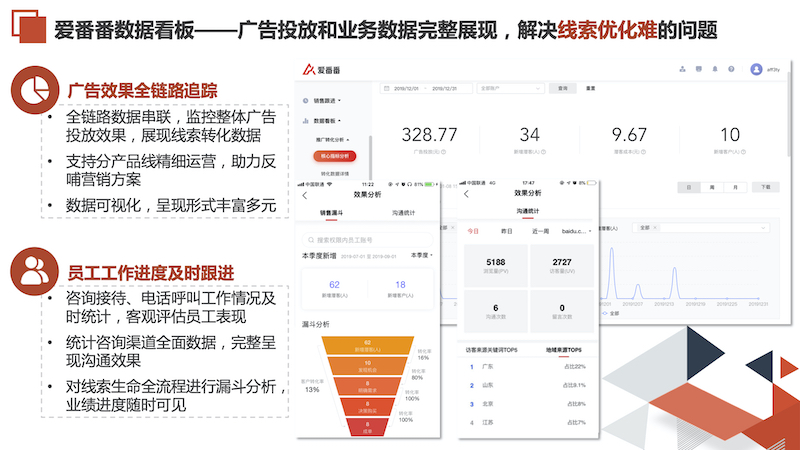Open the organization icon in dashboard header
This screenshot has height=450, width=800.
pos(682,69)
